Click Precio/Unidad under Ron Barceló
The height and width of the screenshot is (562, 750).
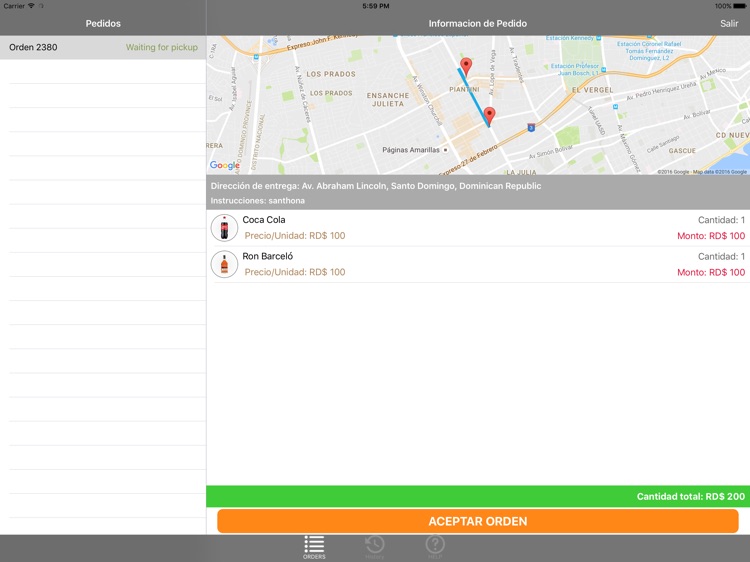click(295, 272)
